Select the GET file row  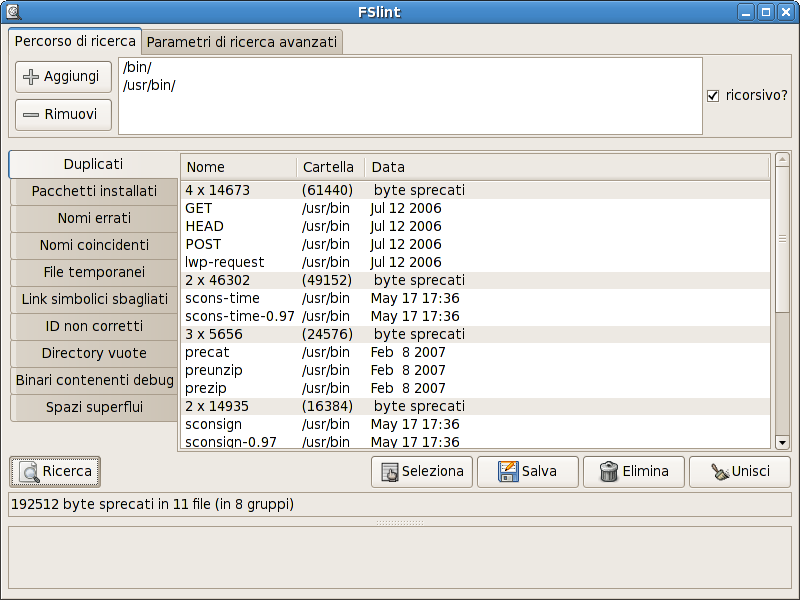click(x=475, y=208)
